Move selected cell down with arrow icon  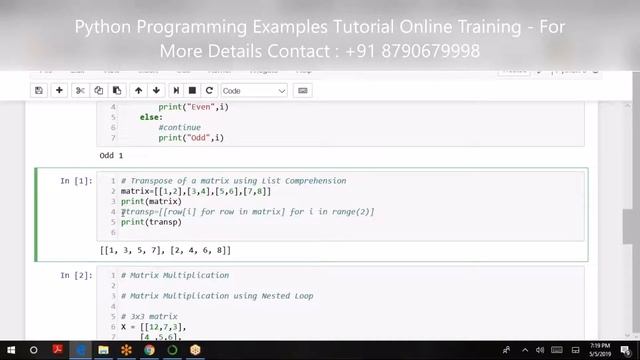[156, 91]
